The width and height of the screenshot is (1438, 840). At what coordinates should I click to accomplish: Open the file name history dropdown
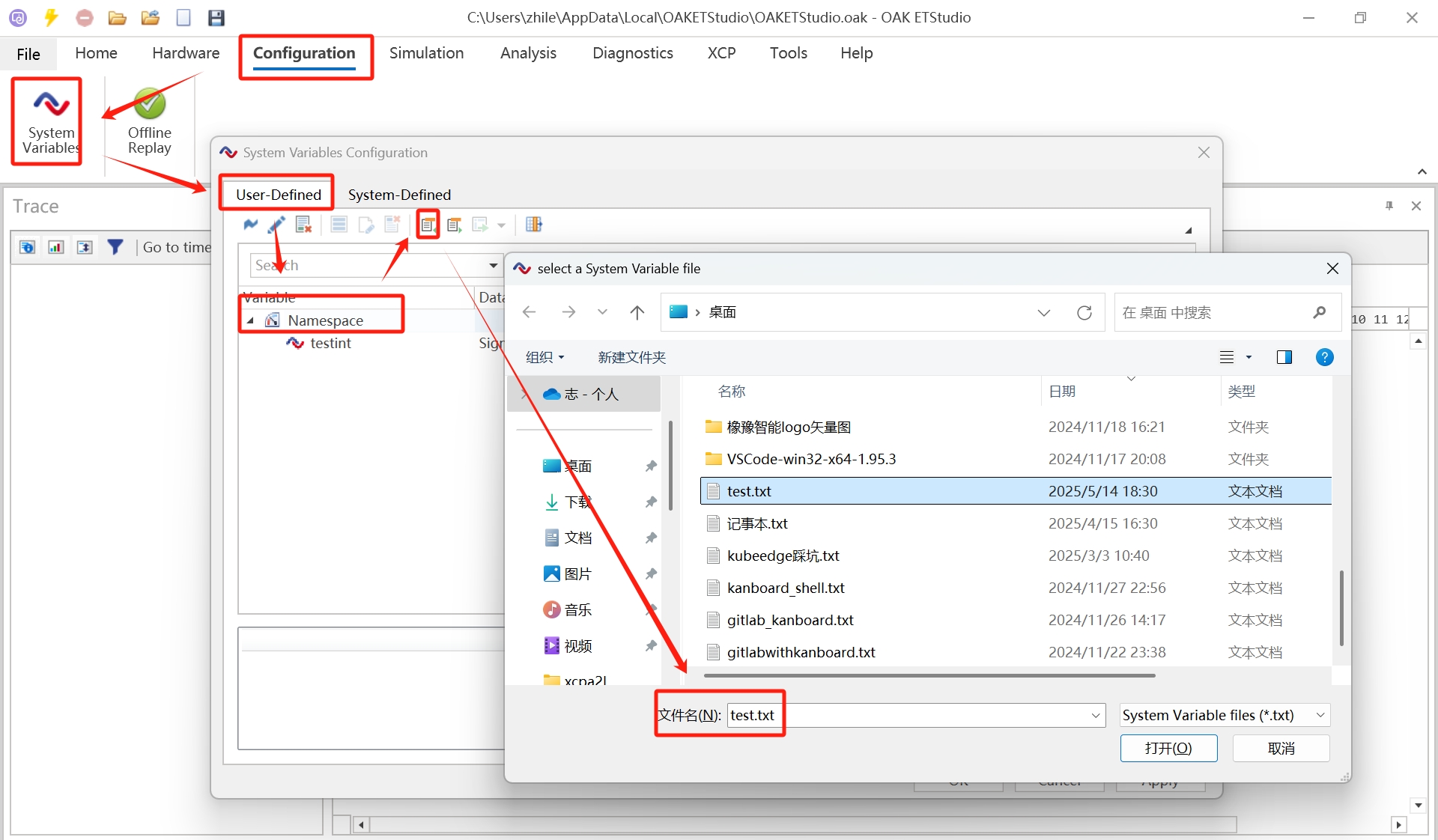coord(1096,715)
